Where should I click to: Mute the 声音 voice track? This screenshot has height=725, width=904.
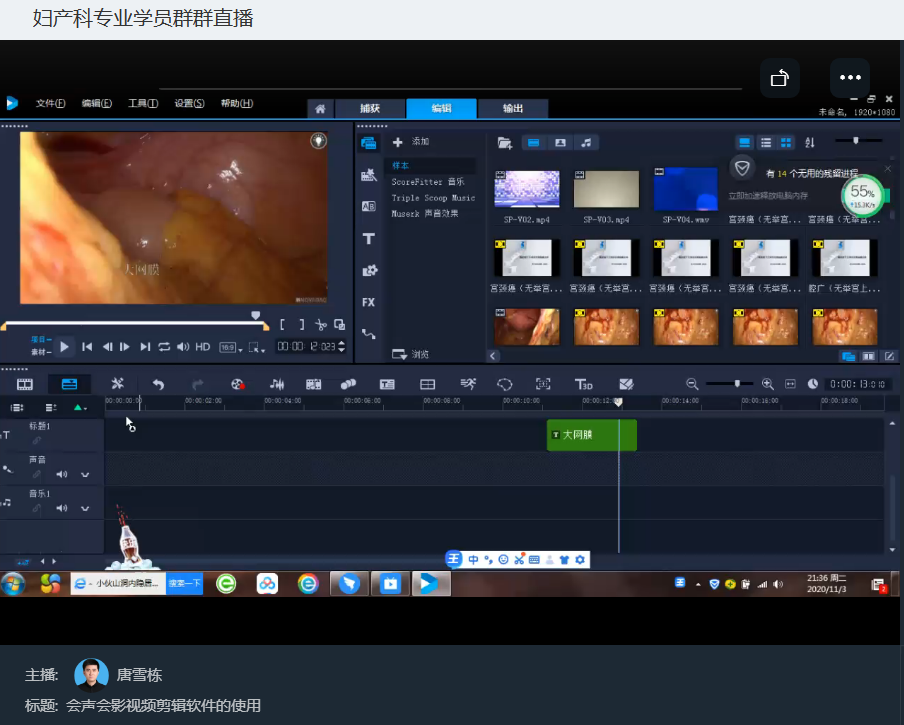[x=62, y=475]
